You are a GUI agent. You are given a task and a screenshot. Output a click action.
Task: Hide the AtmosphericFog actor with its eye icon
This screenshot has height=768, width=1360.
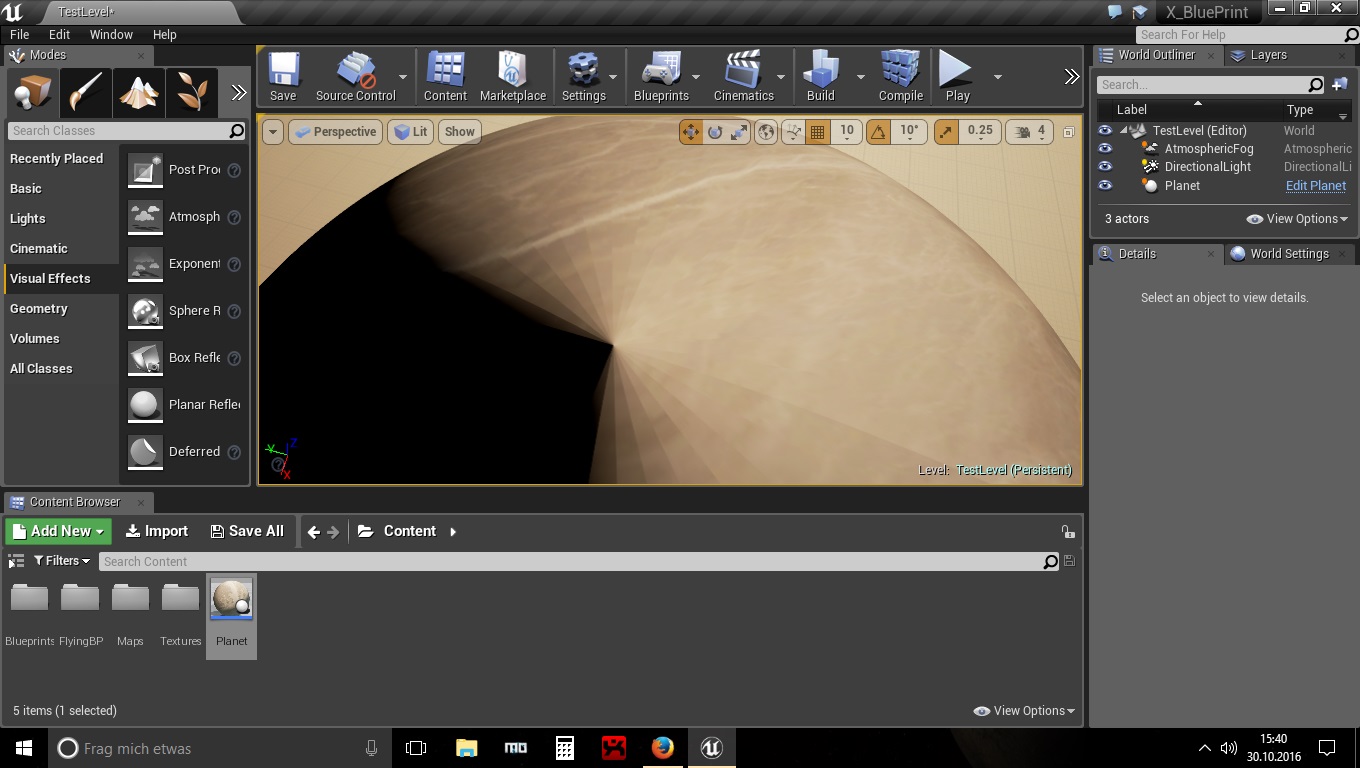(x=1105, y=149)
